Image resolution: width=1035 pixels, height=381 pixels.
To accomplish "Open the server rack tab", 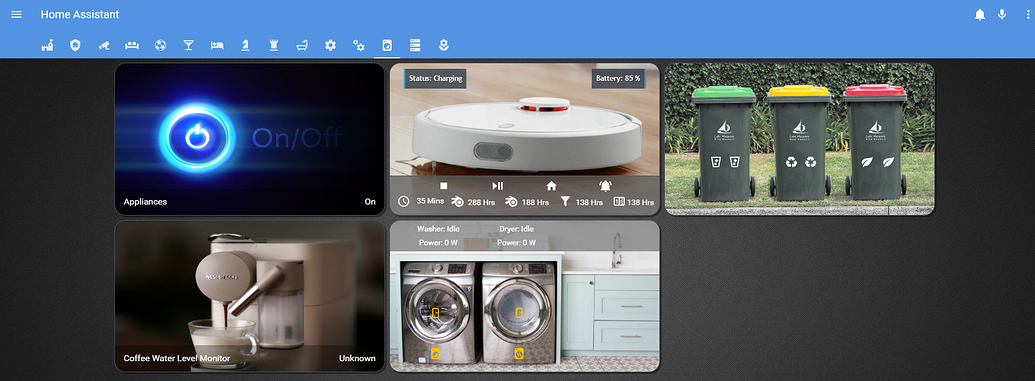I will [415, 45].
